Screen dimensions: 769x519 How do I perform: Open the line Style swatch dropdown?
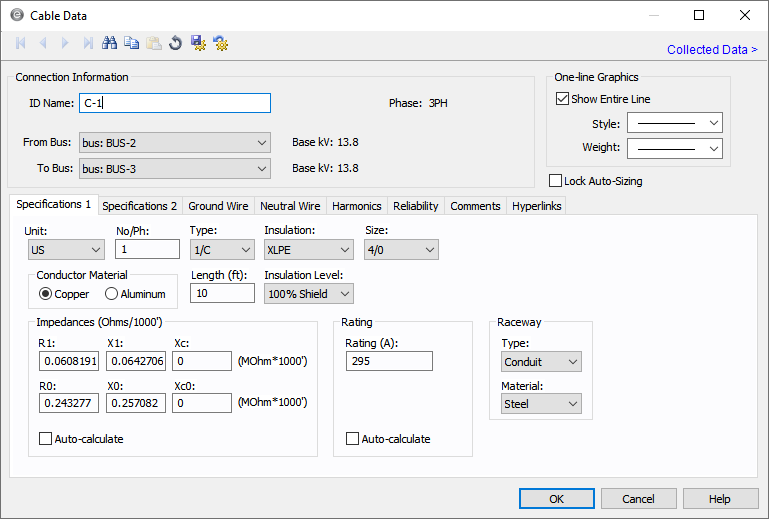674,123
